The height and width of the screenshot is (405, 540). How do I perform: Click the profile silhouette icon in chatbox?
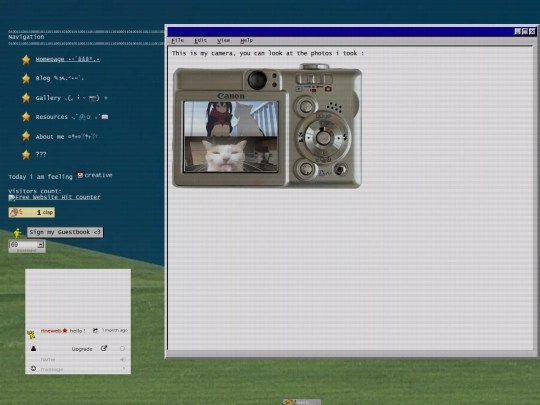[x=33, y=349]
